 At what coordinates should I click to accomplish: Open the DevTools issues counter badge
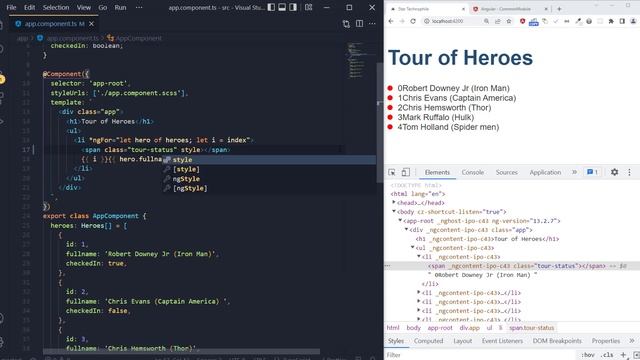click(x=592, y=172)
